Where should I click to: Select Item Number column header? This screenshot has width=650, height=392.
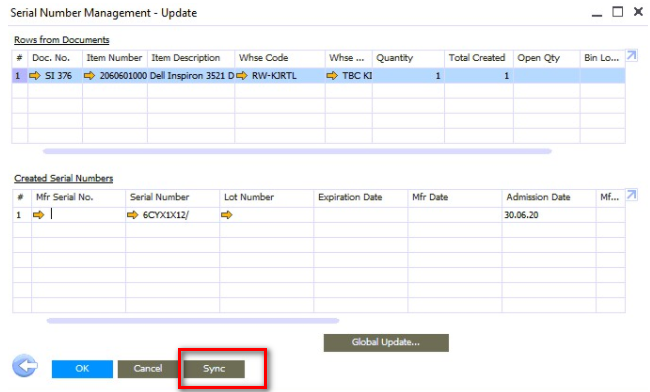tap(115, 58)
